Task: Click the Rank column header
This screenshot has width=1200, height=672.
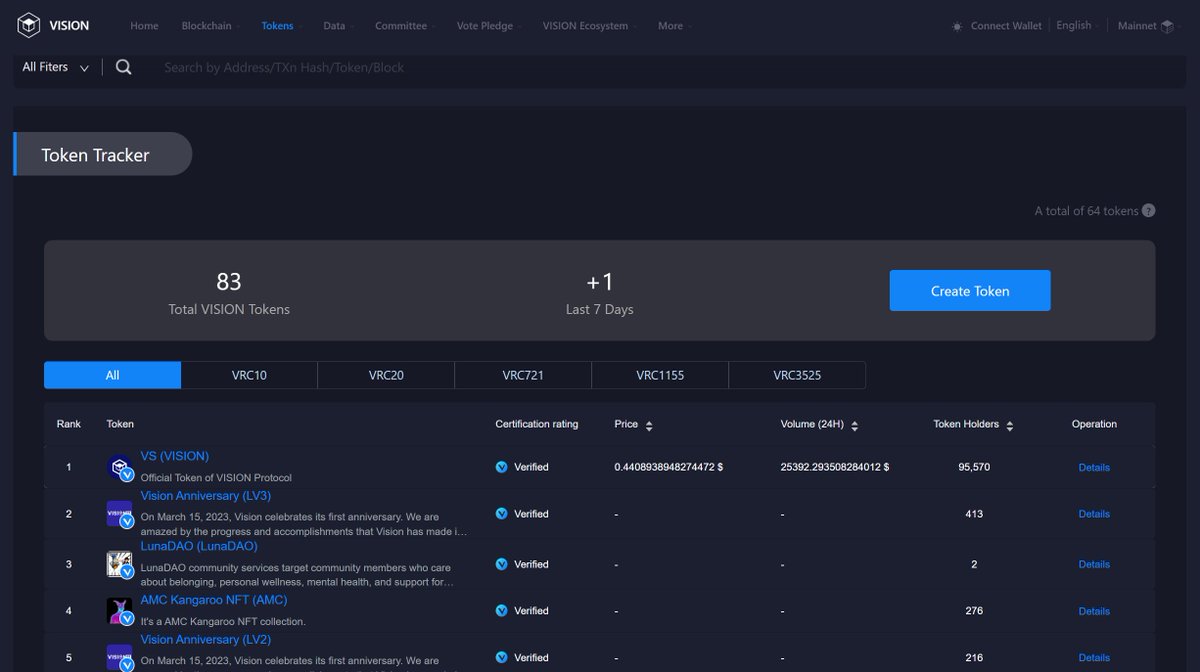Action: 69,424
